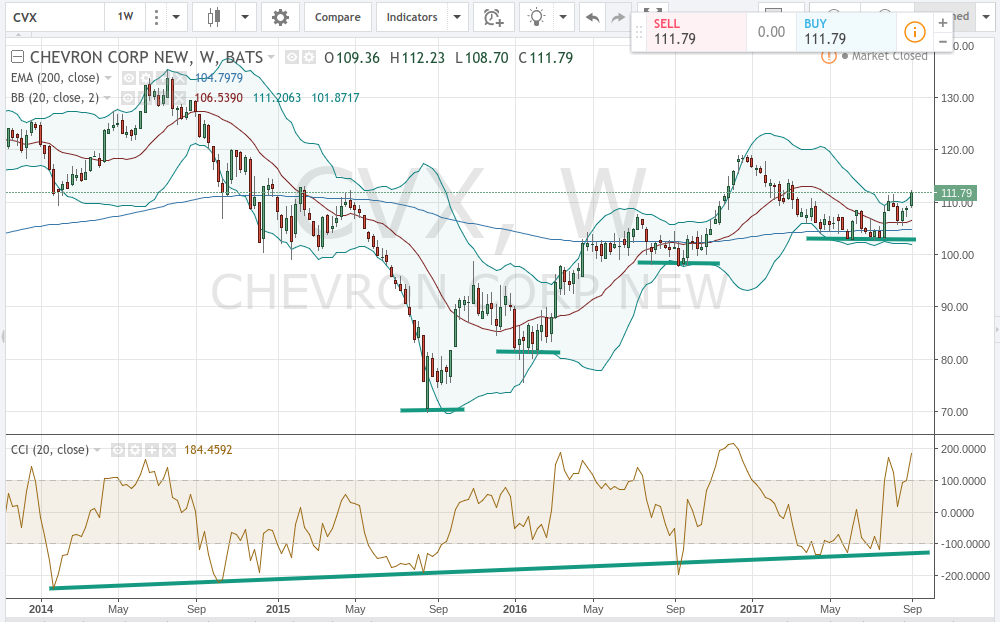Open the Indicators menu
The width and height of the screenshot is (1000, 622).
tap(412, 17)
